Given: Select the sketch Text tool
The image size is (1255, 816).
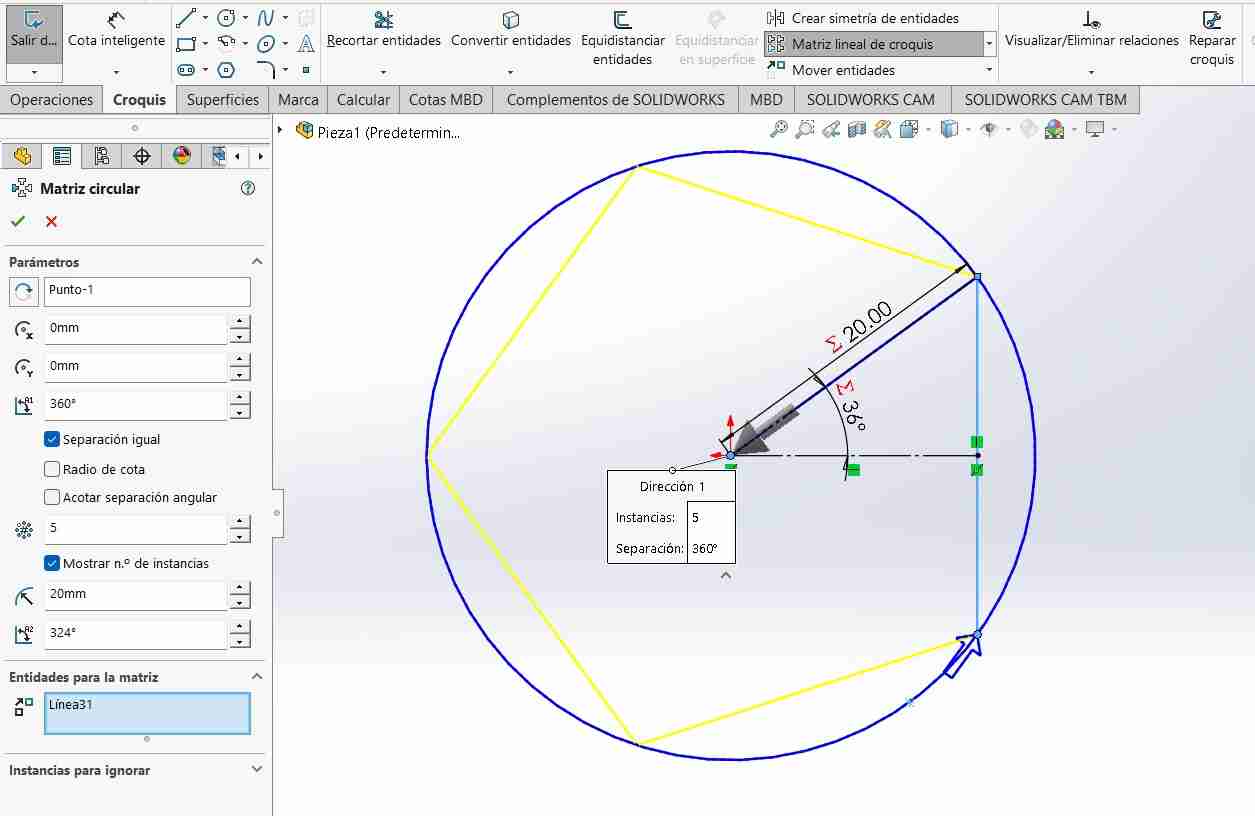Looking at the screenshot, I should [x=306, y=44].
